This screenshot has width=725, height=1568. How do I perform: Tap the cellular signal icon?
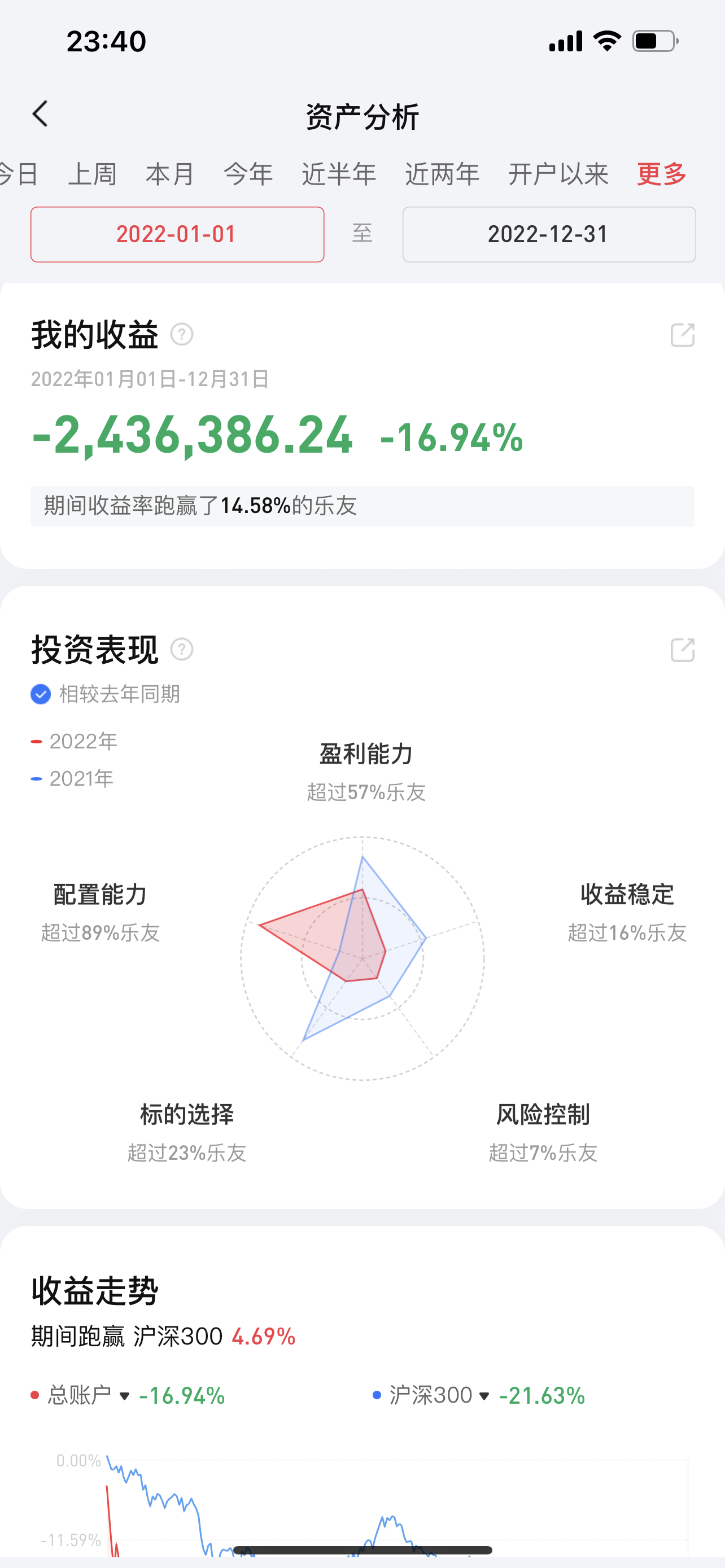click(x=566, y=41)
